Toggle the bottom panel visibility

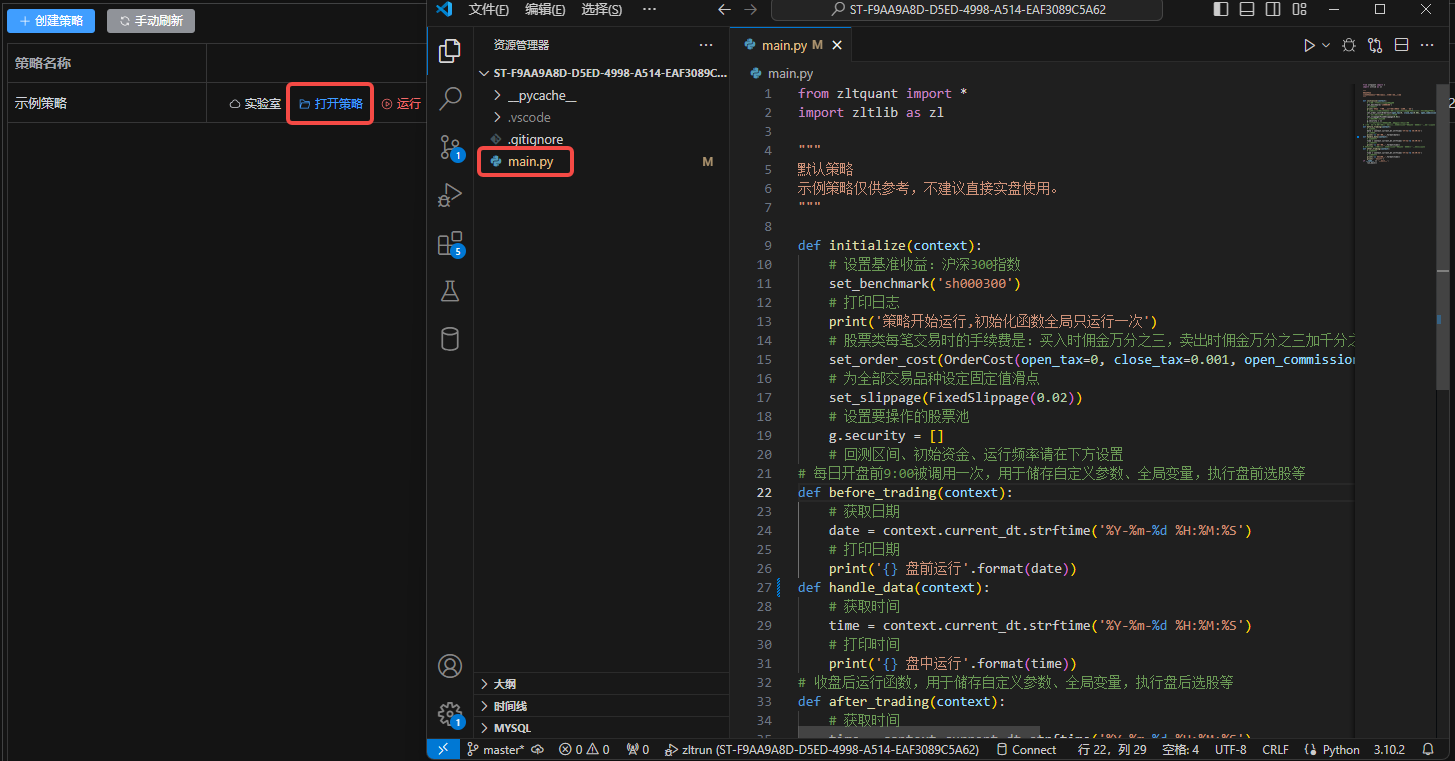1246,9
